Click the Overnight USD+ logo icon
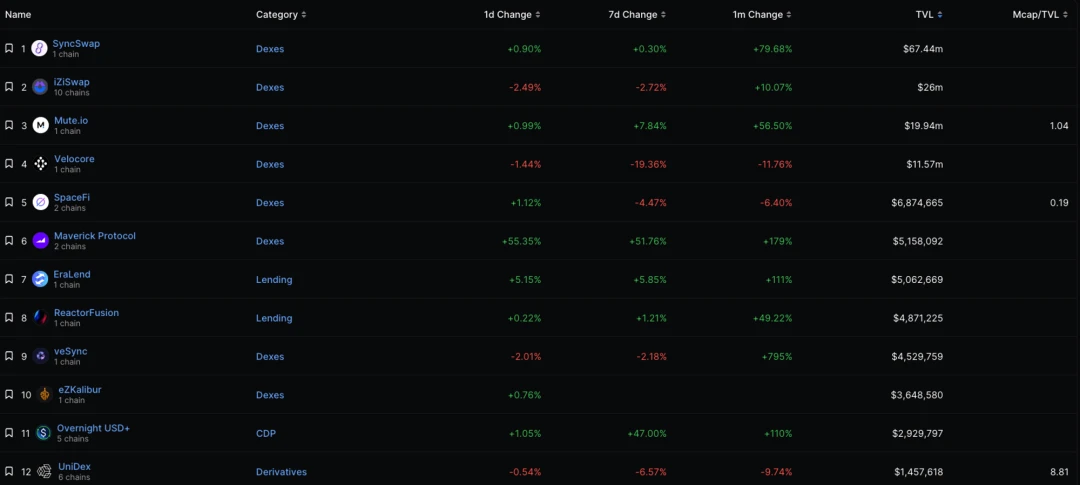 coord(43,433)
